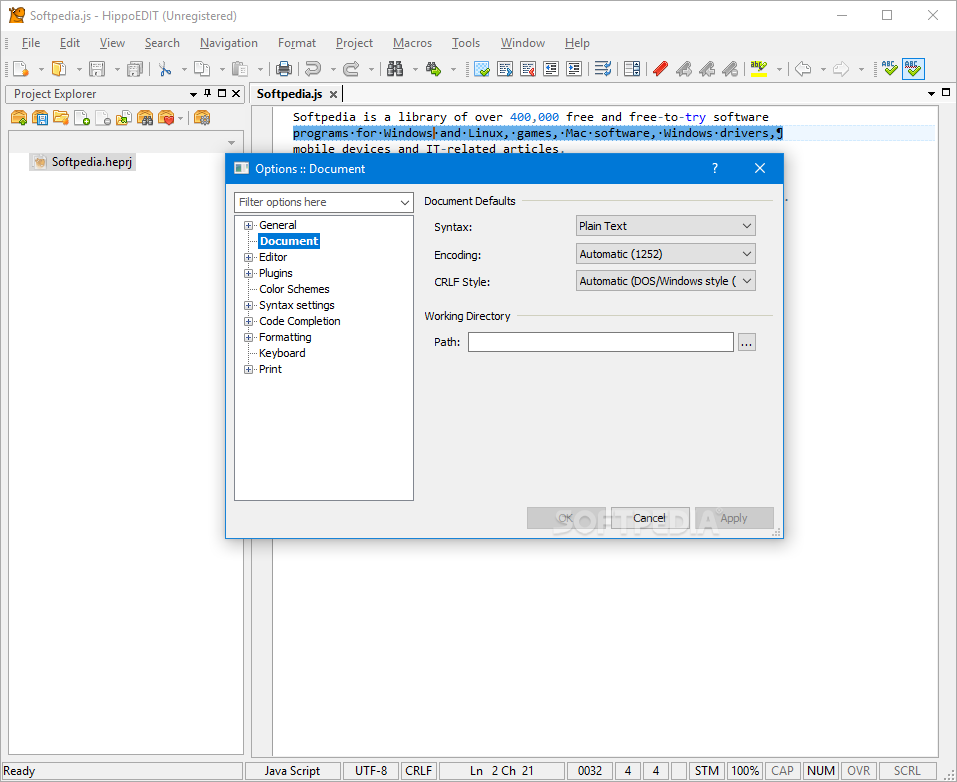The image size is (957, 782).
Task: Switch to the Softpedia.js tab
Action: pyautogui.click(x=289, y=94)
